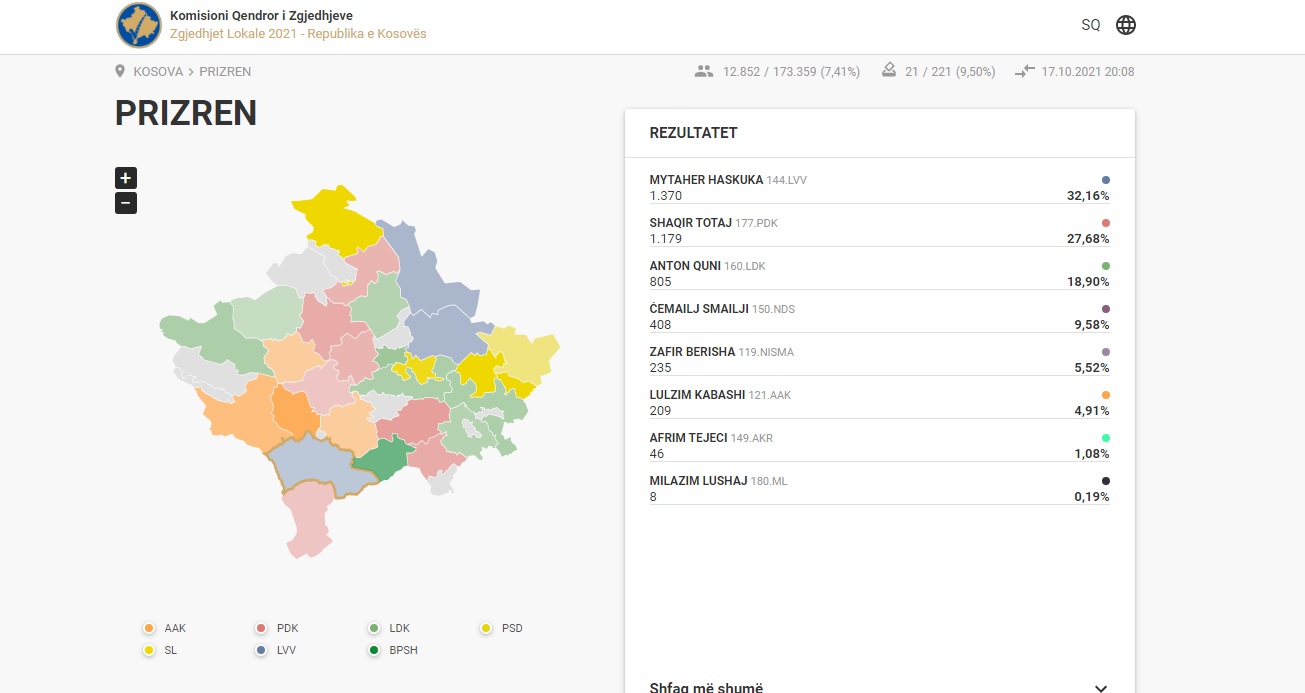This screenshot has height=693, width=1305.
Task: Click the voters turnout people icon
Action: (x=704, y=72)
